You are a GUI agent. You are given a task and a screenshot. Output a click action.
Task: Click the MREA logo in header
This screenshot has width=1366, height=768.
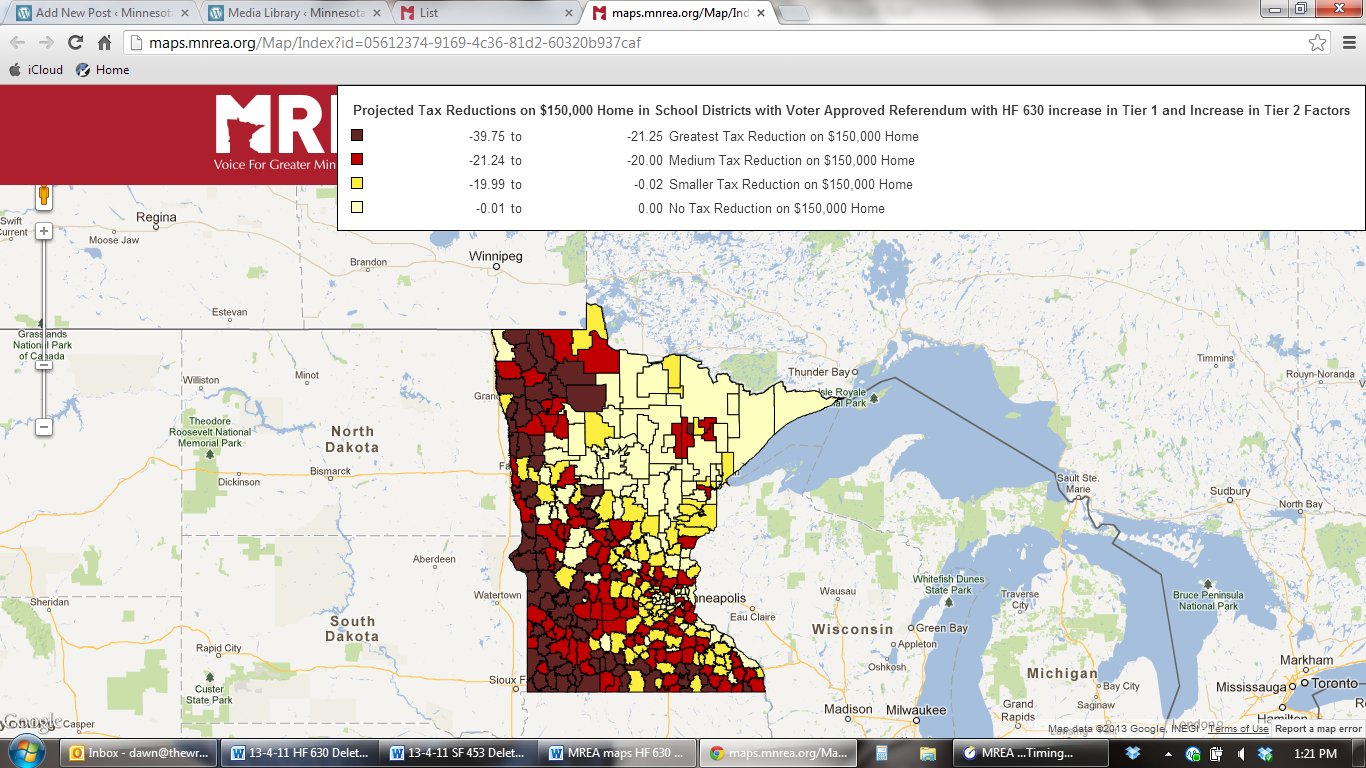[275, 133]
